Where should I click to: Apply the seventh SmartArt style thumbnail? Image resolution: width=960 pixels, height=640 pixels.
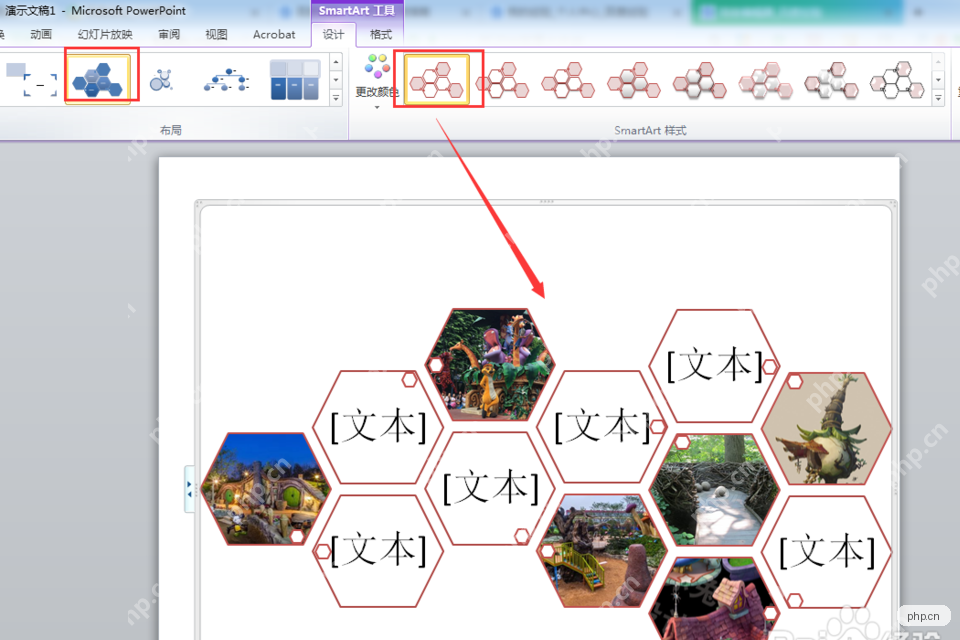(831, 80)
